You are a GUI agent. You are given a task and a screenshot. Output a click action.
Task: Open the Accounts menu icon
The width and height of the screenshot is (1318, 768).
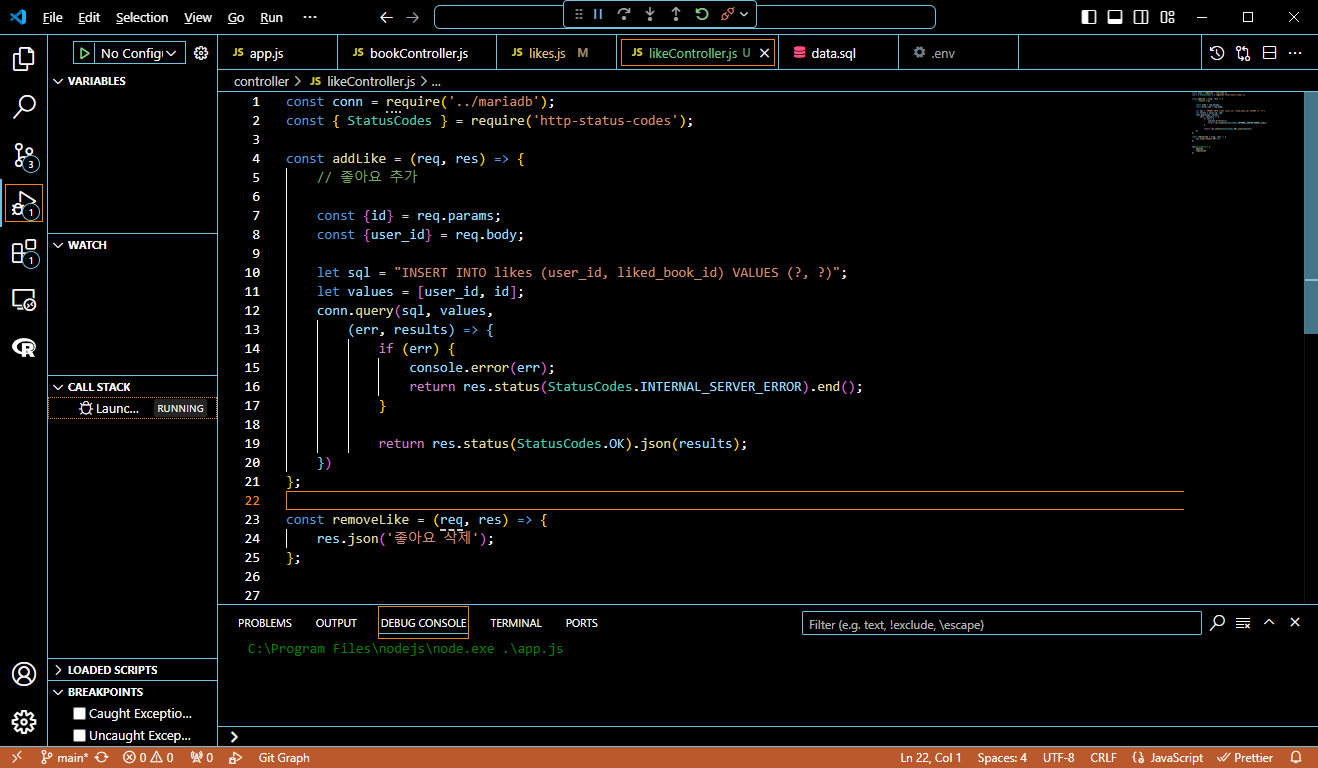pos(24,674)
